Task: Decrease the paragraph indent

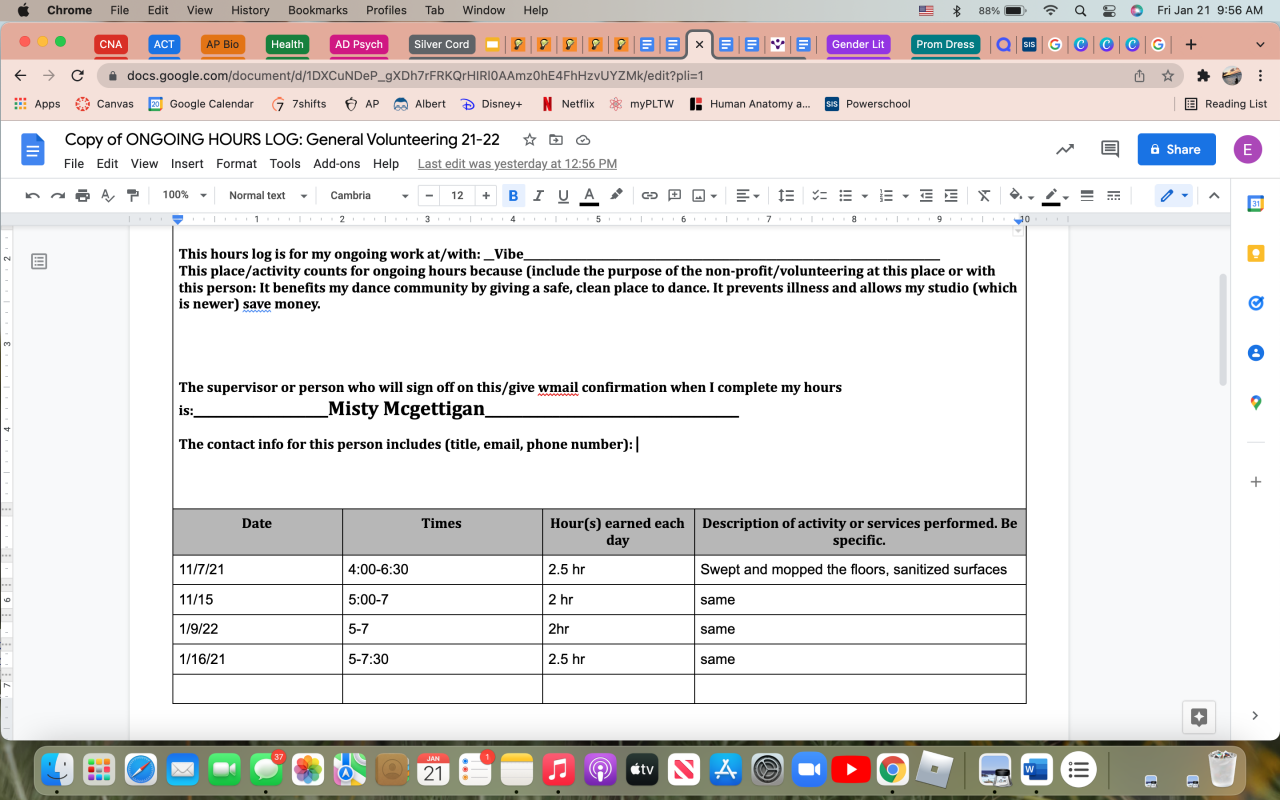Action: (x=926, y=195)
